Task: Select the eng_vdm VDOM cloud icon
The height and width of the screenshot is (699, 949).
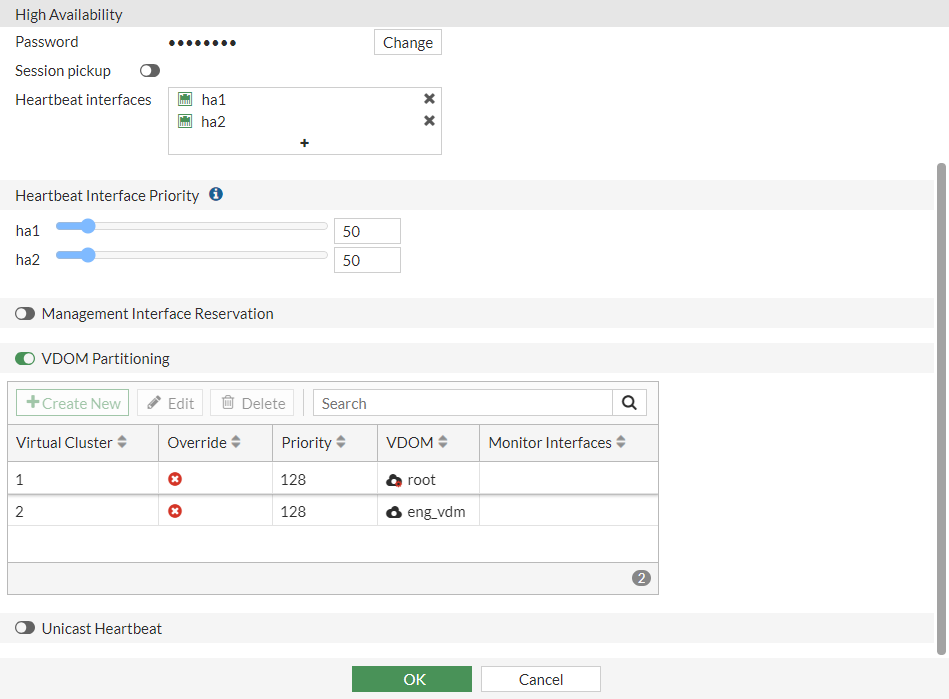Action: click(x=392, y=511)
